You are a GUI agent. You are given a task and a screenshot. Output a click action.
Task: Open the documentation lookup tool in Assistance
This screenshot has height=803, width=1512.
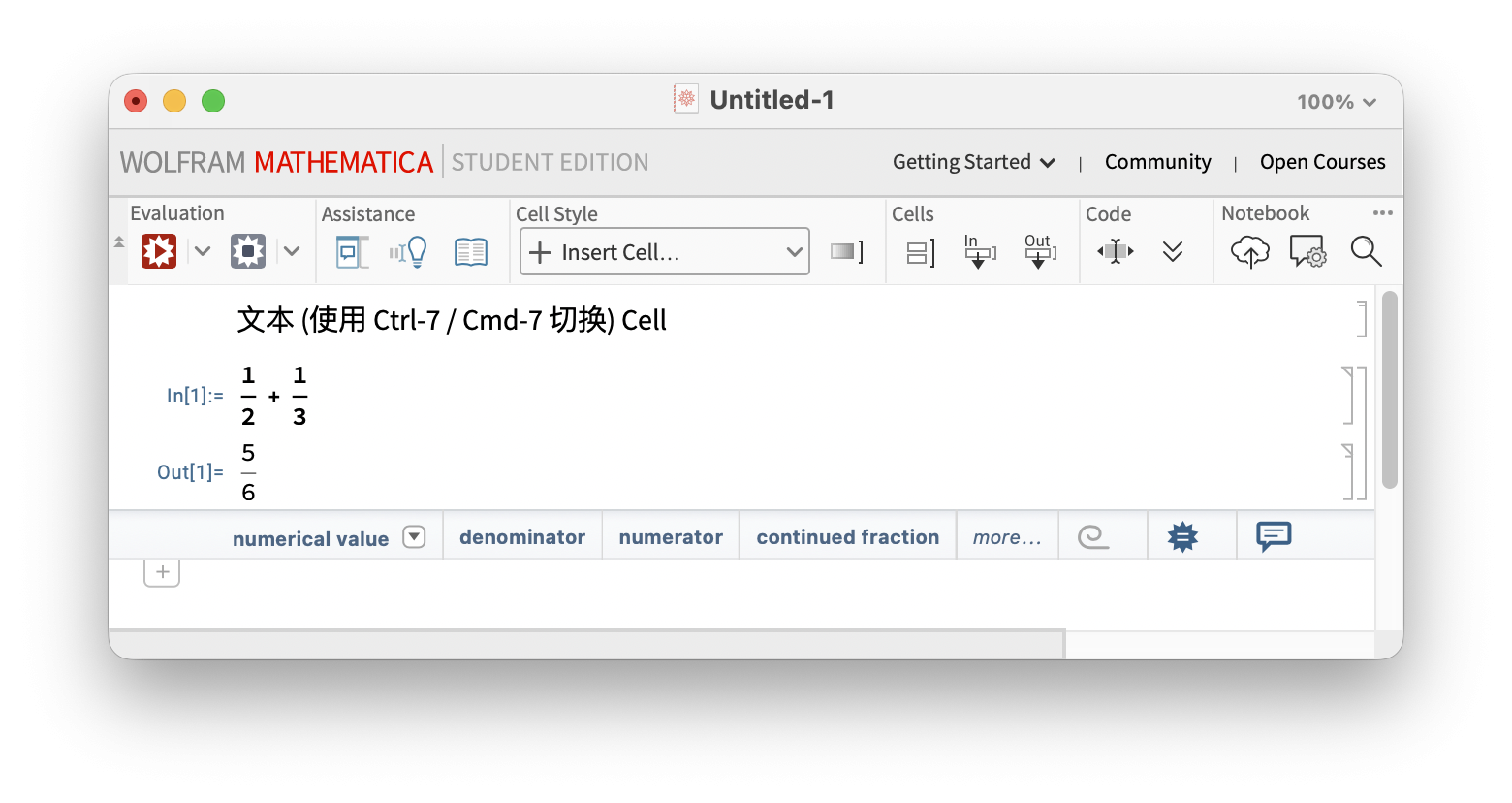tap(352, 251)
